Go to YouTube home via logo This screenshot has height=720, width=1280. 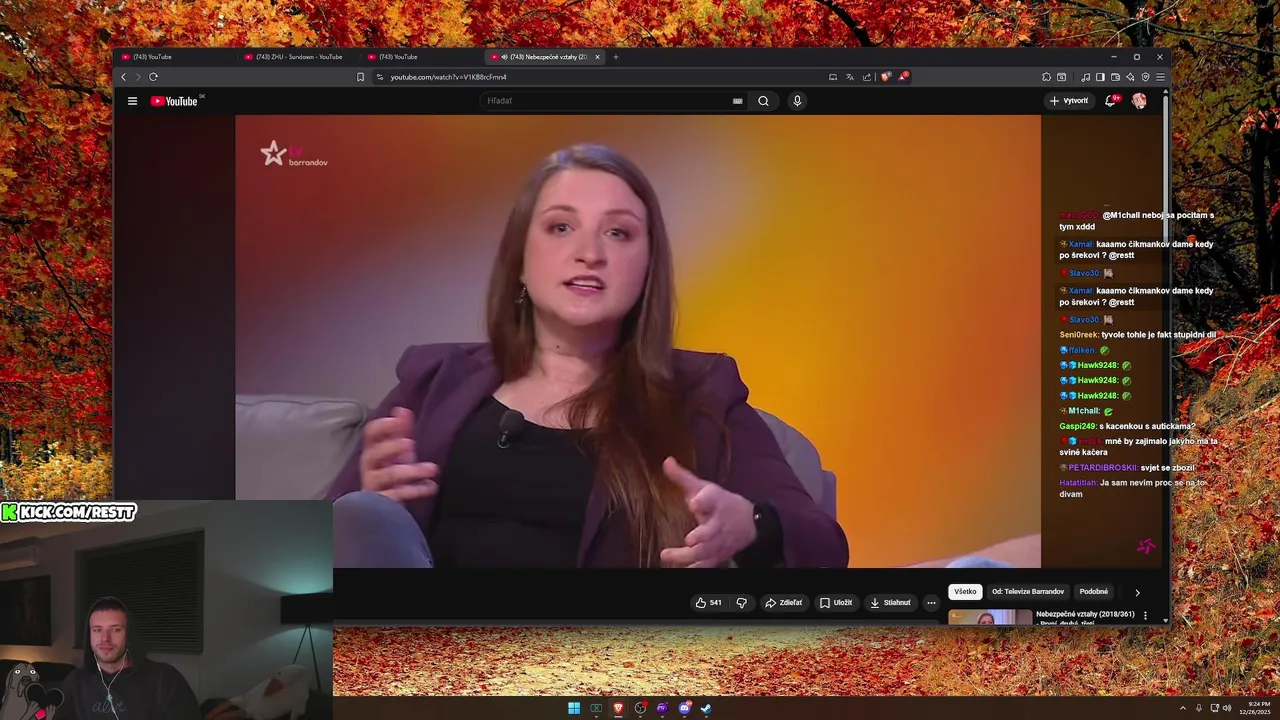click(177, 101)
